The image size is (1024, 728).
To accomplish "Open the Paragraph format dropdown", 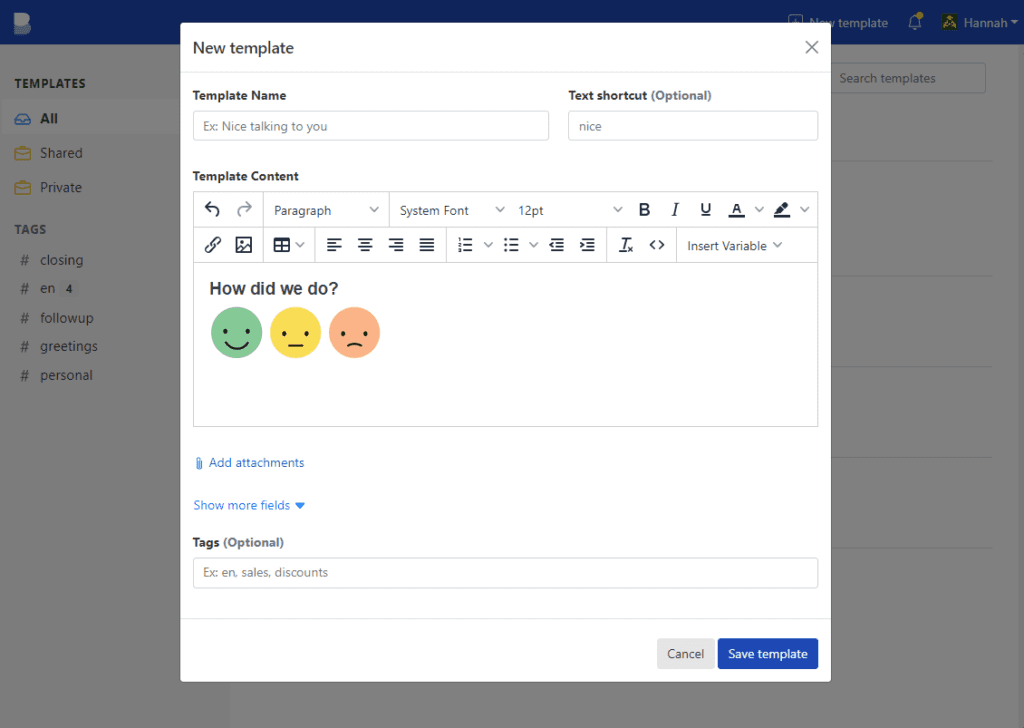I will [x=326, y=210].
